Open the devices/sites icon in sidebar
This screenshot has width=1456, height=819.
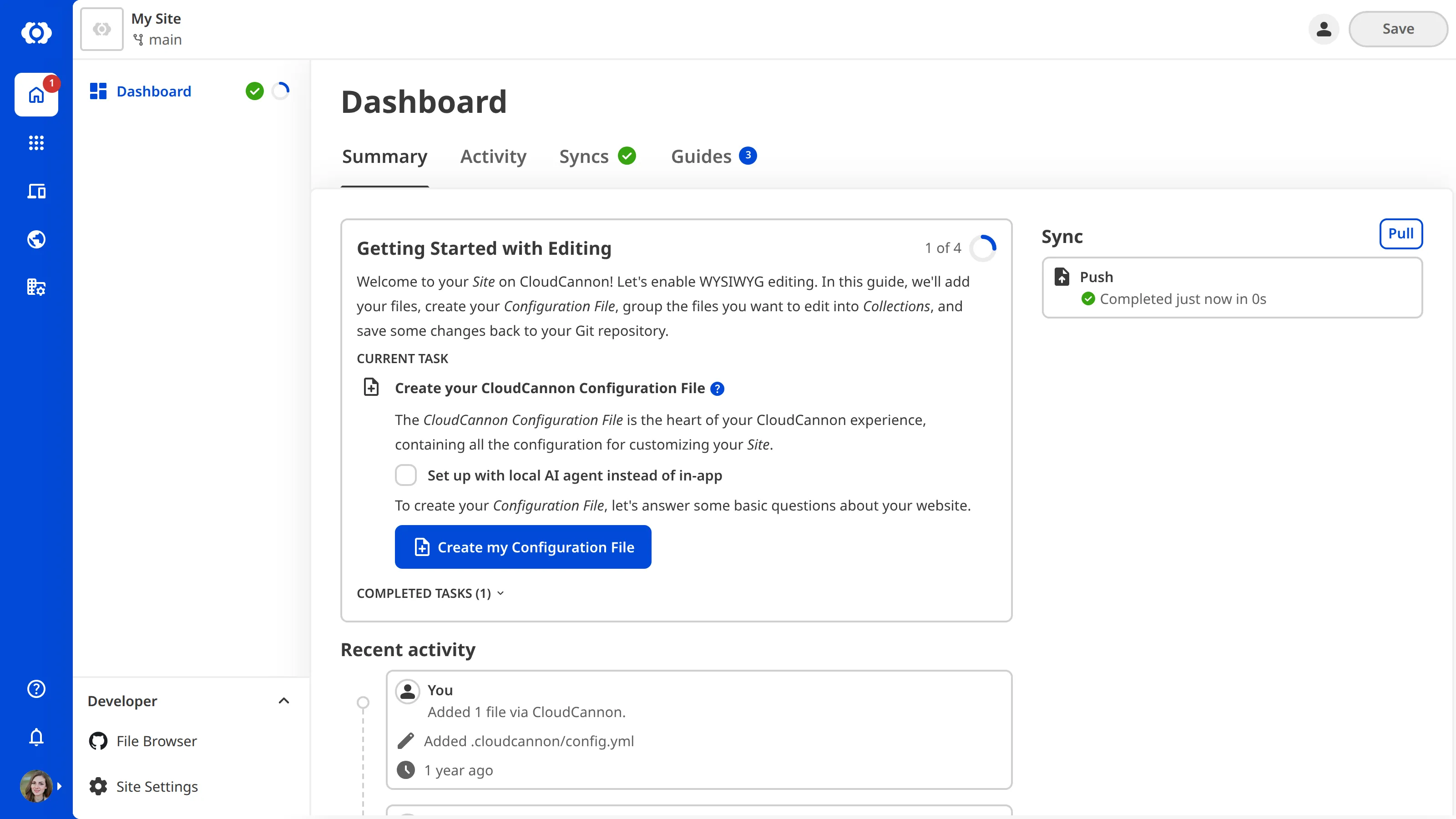point(36,191)
